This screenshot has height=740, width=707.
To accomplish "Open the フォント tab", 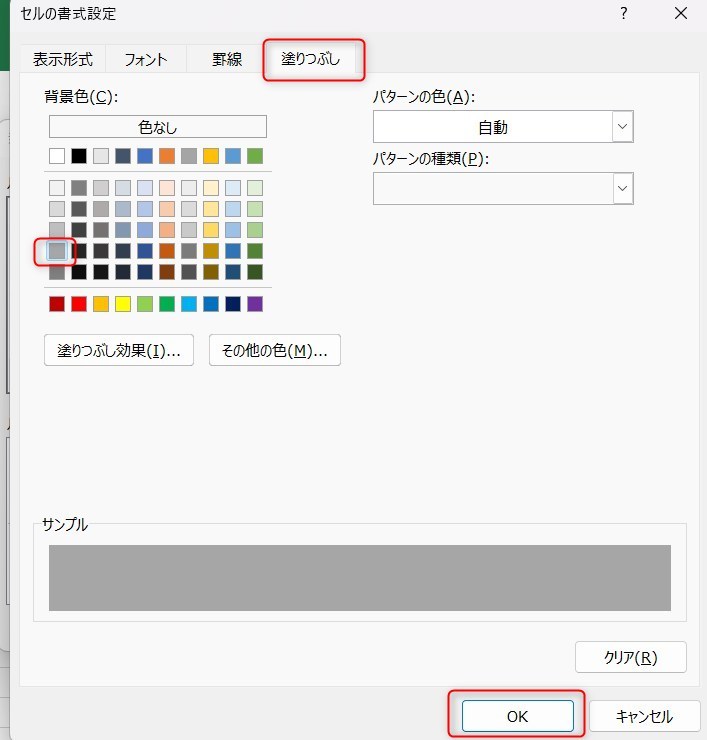I will (x=146, y=59).
